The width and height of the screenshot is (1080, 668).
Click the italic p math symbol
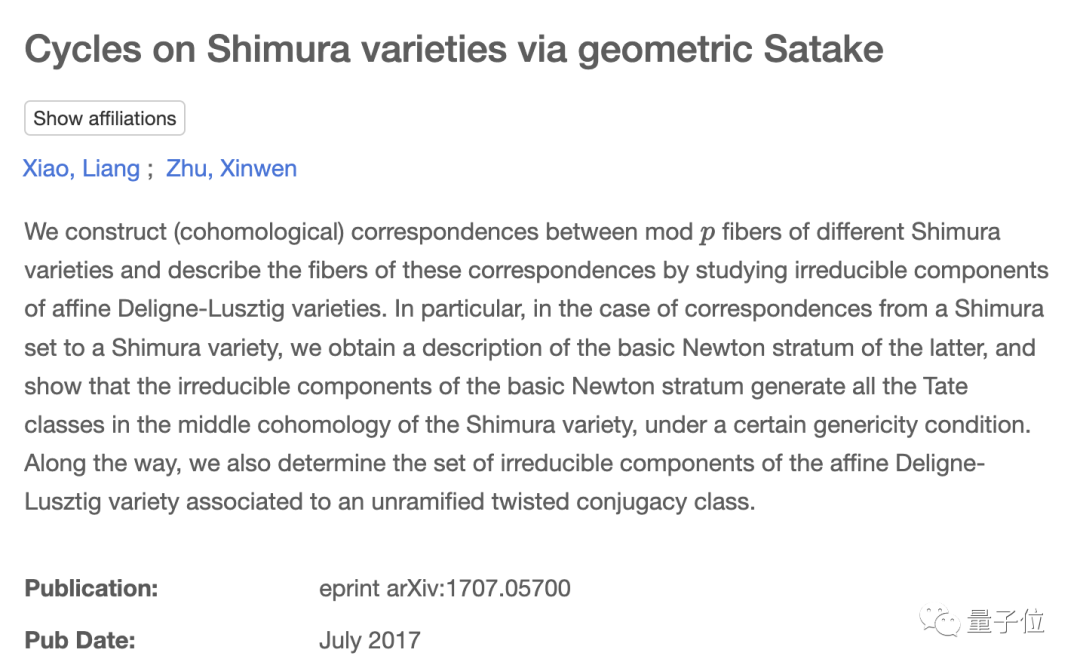tap(708, 234)
